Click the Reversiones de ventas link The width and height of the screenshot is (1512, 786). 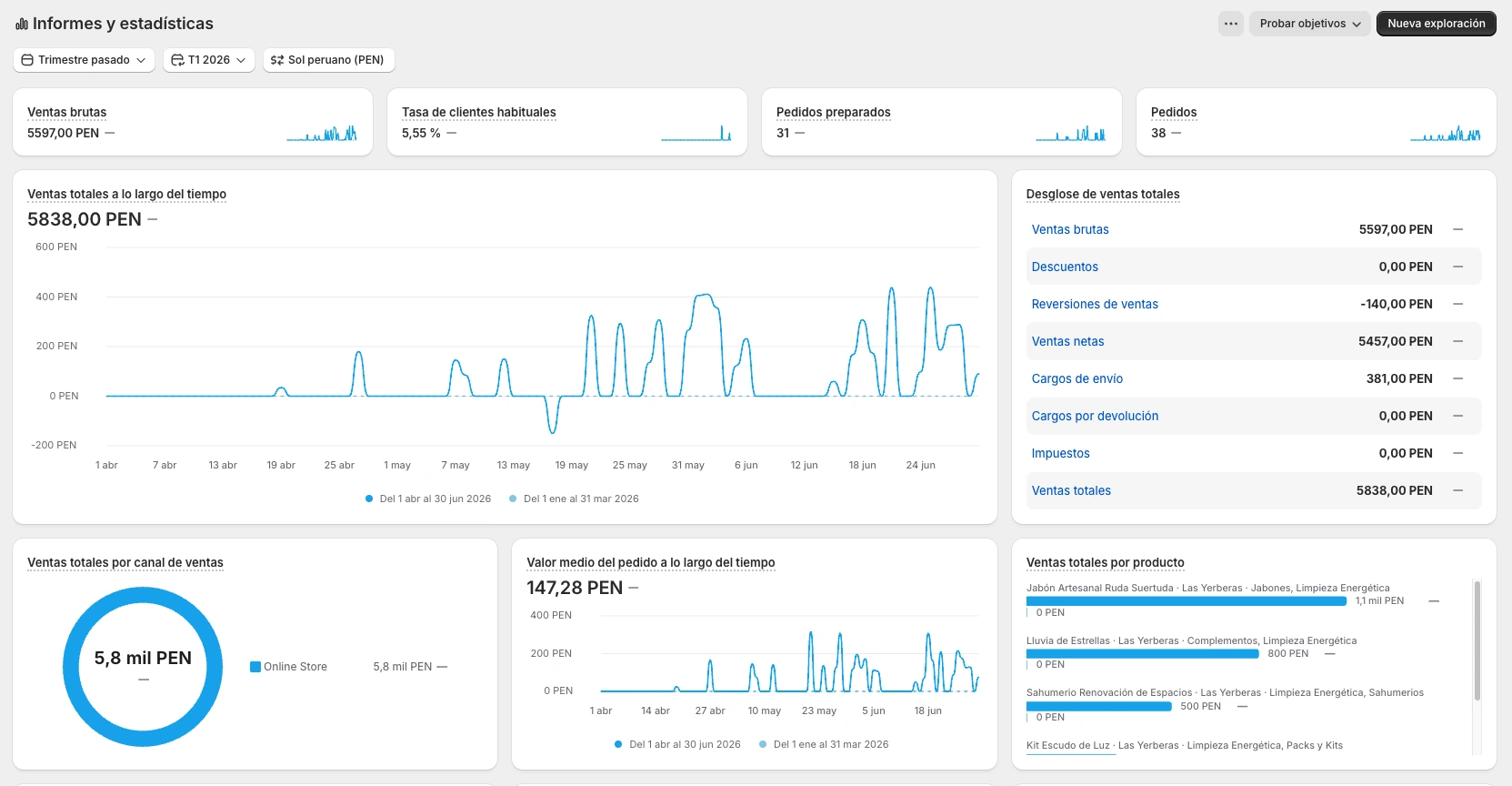[1095, 304]
